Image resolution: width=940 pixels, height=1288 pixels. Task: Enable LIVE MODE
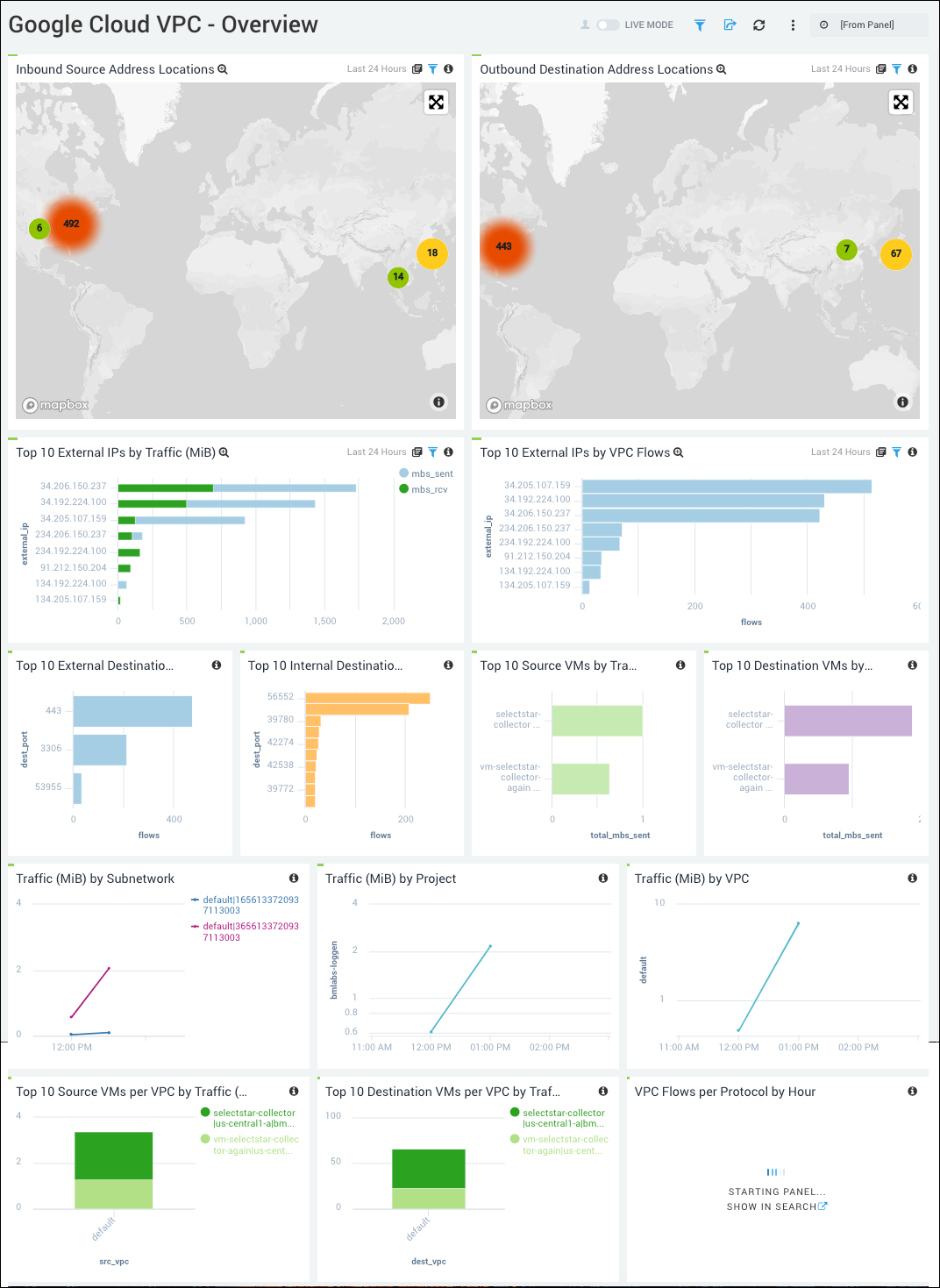607,25
